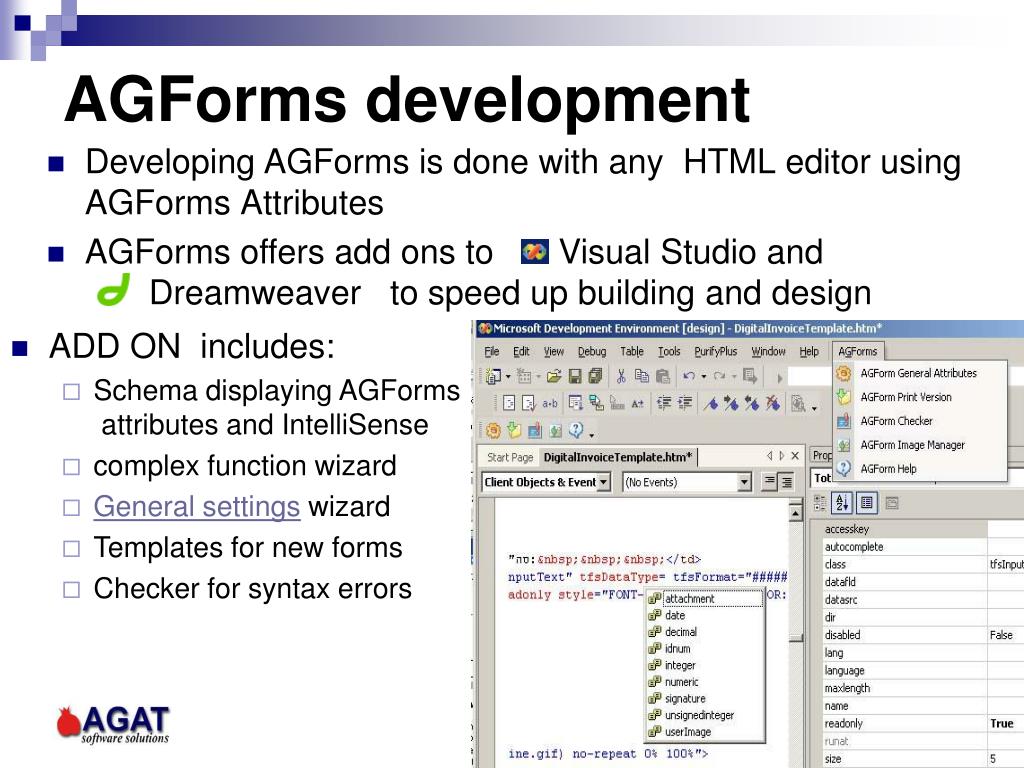Click the Toggle Bookmark flag icon
Screen dimensions: 1024x768
pyautogui.click(x=711, y=404)
